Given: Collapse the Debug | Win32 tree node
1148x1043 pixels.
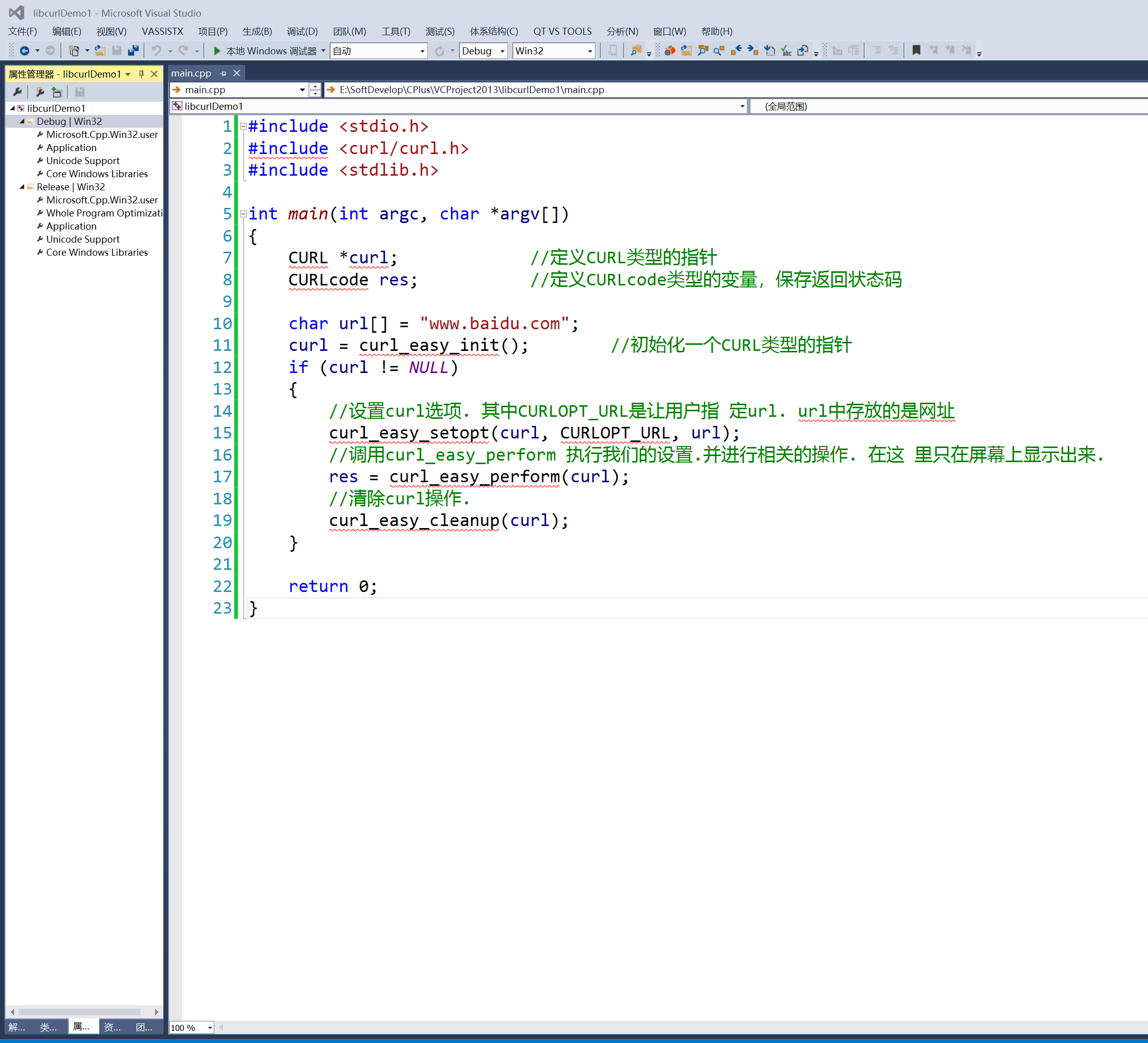Looking at the screenshot, I should point(21,121).
